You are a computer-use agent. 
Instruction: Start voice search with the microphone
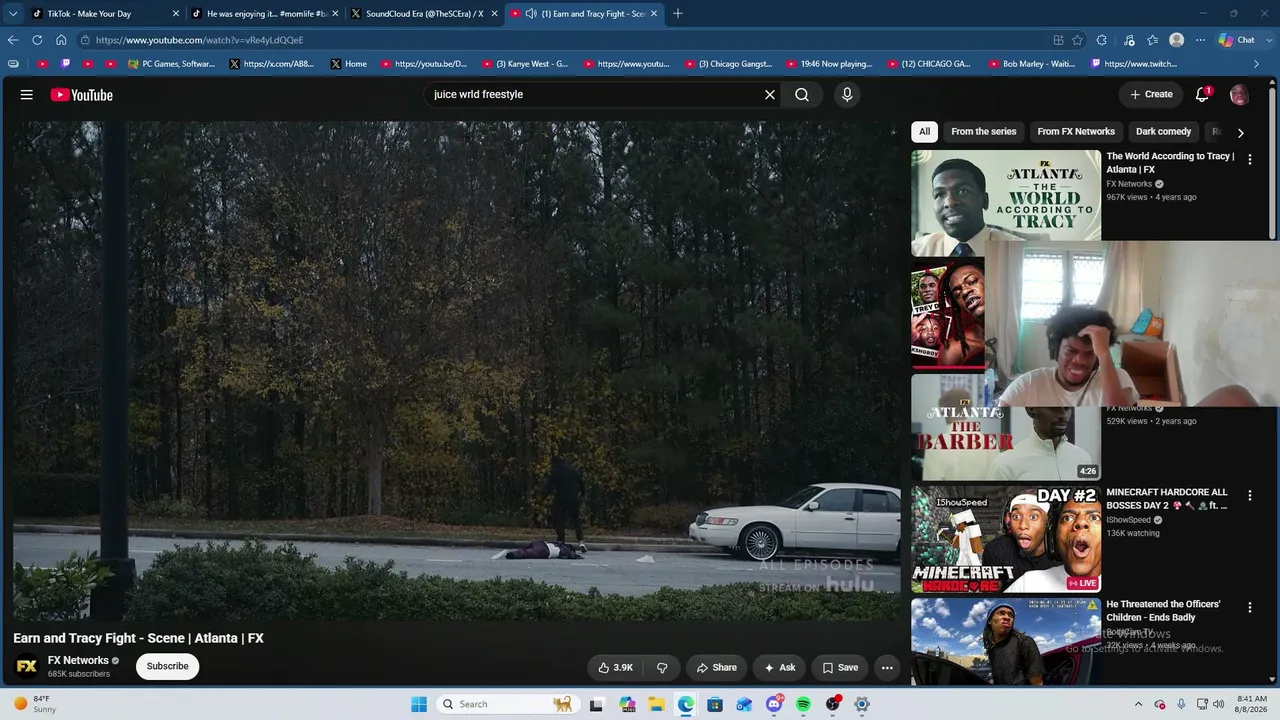coord(847,95)
